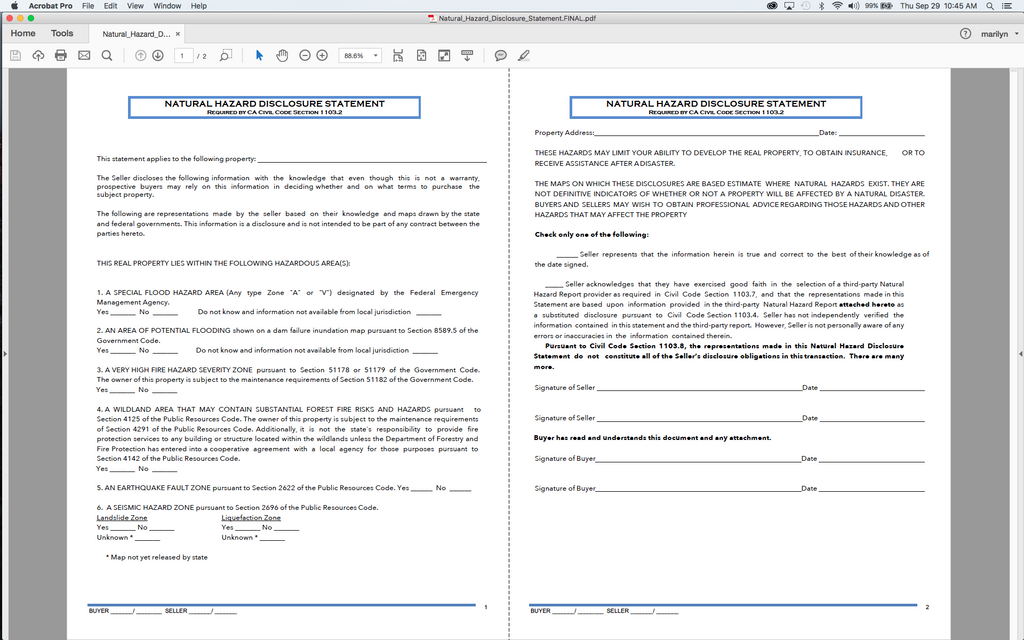This screenshot has height=640, width=1024.
Task: Expand the right-side tools pane arrow
Action: click(x=1018, y=353)
